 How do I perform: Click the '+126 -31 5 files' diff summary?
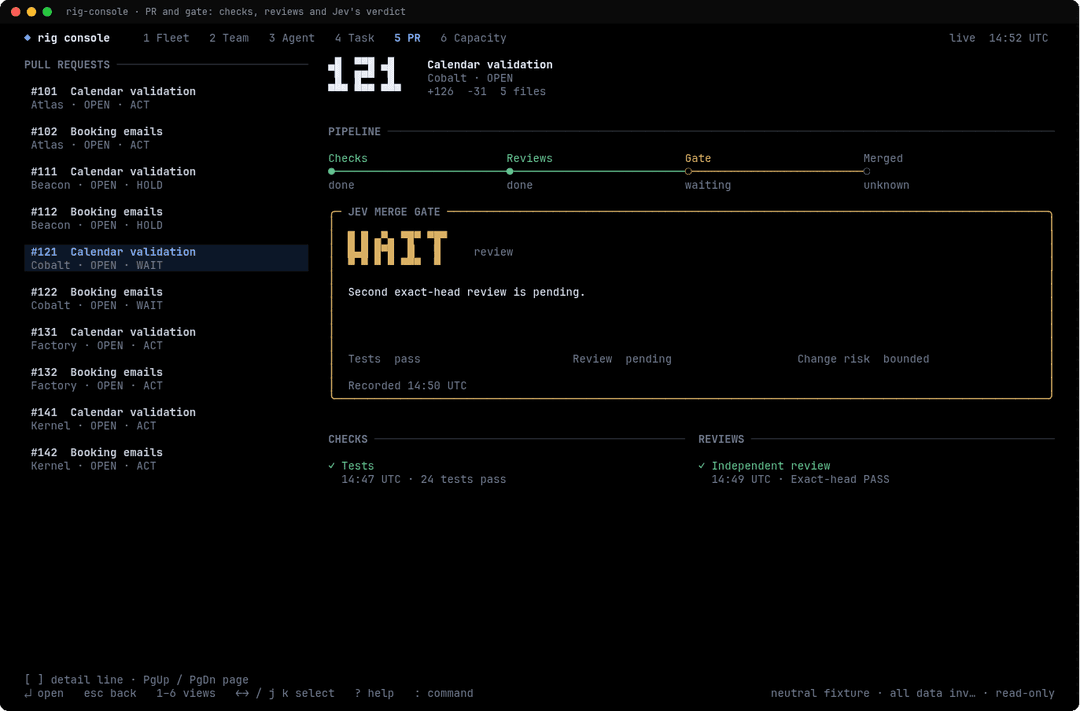(486, 92)
